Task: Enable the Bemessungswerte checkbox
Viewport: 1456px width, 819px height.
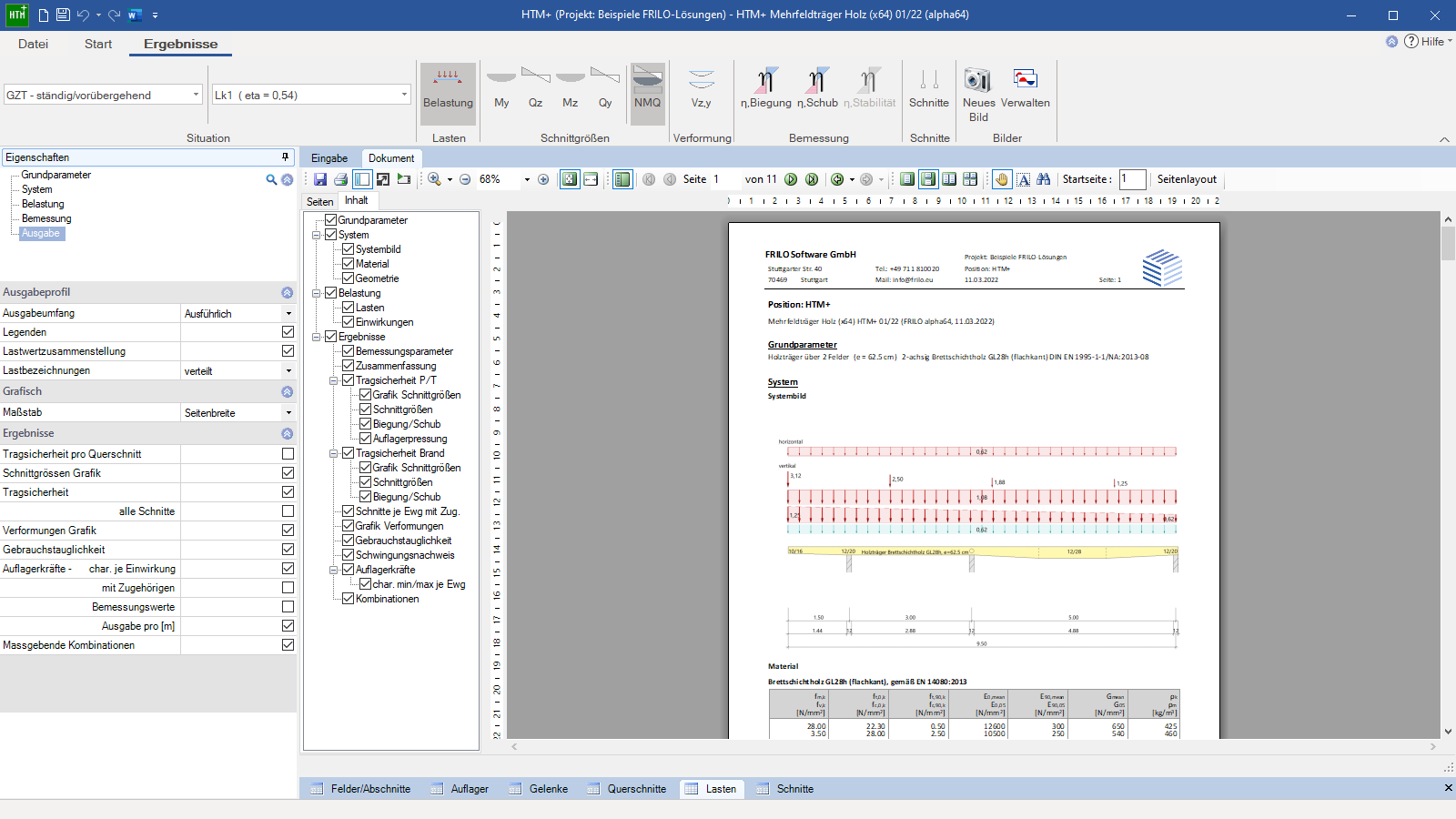Action: pyautogui.click(x=288, y=607)
